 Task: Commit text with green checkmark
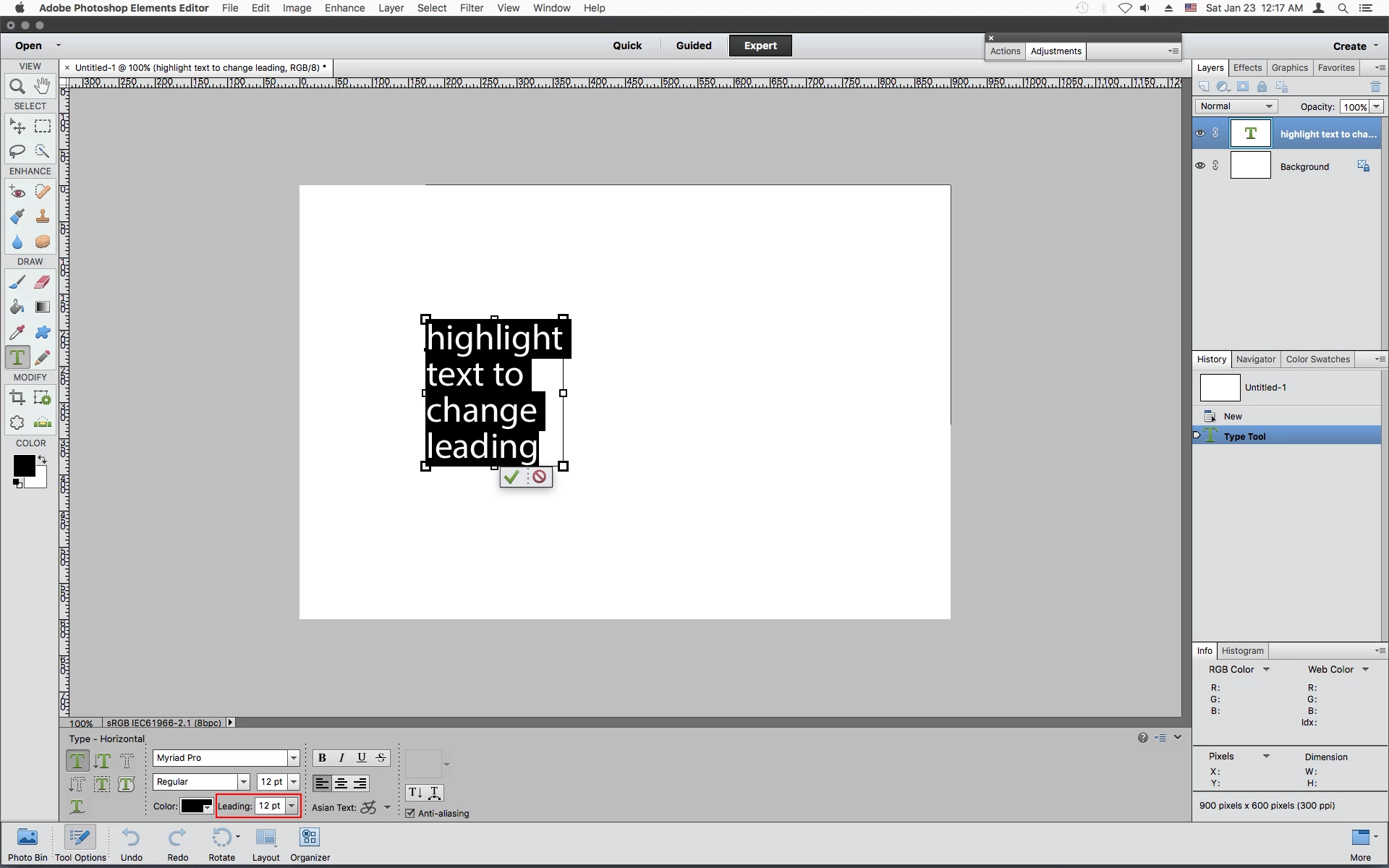(x=511, y=477)
